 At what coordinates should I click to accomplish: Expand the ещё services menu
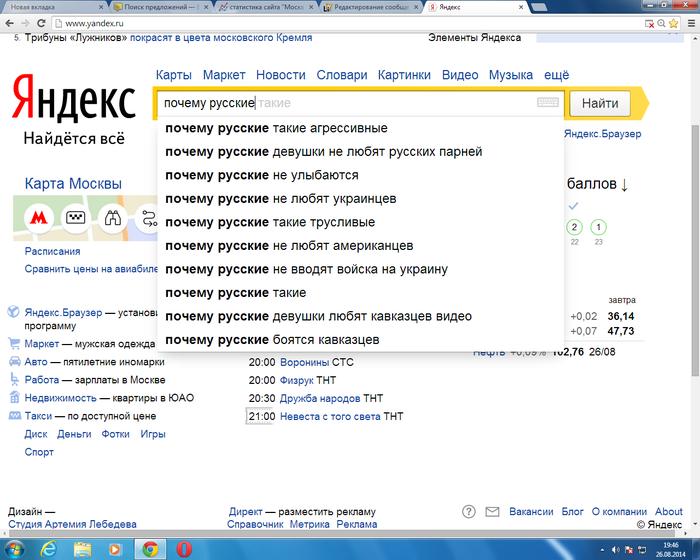(x=556, y=75)
